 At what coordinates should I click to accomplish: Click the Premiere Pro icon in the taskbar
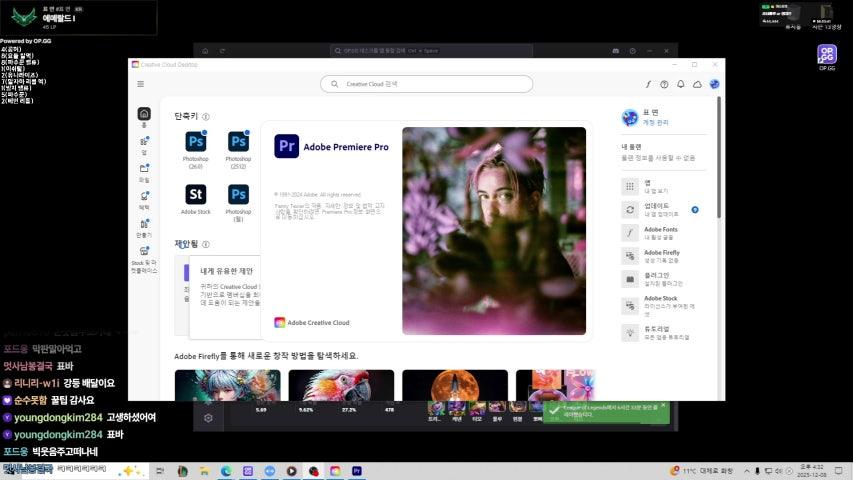tap(357, 470)
